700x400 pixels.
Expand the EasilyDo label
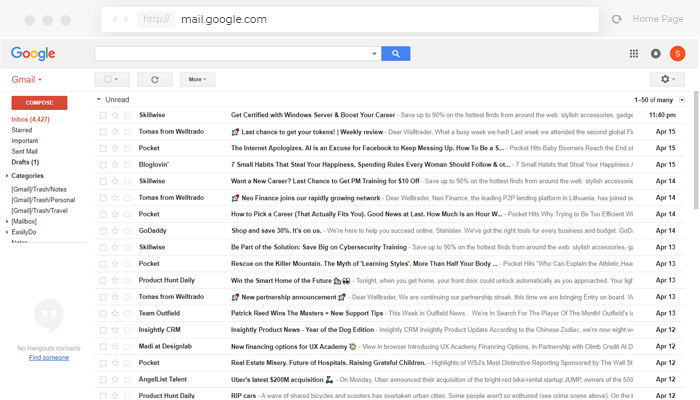coord(7,232)
